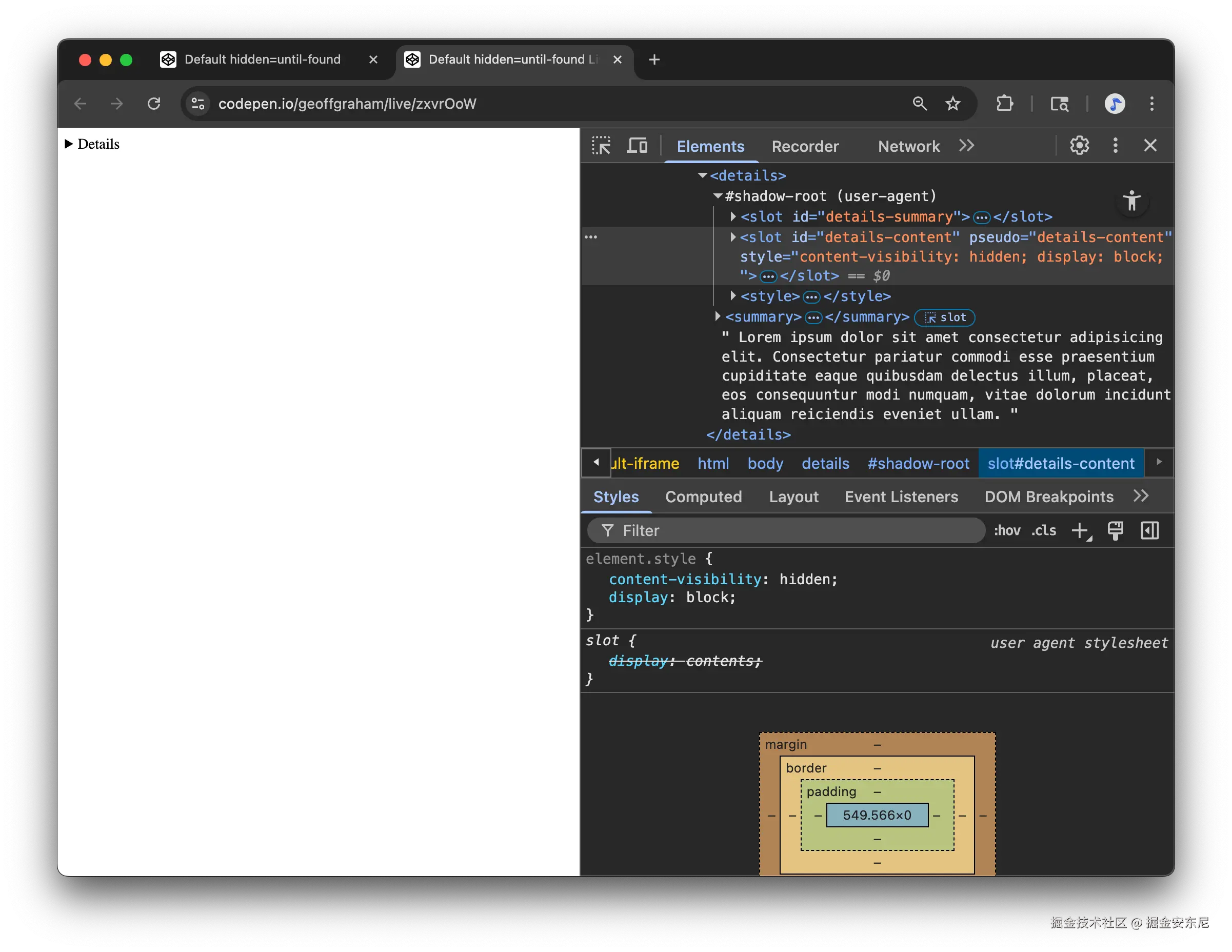Click the content box size in box model
Image resolution: width=1232 pixels, height=952 pixels.
click(877, 815)
